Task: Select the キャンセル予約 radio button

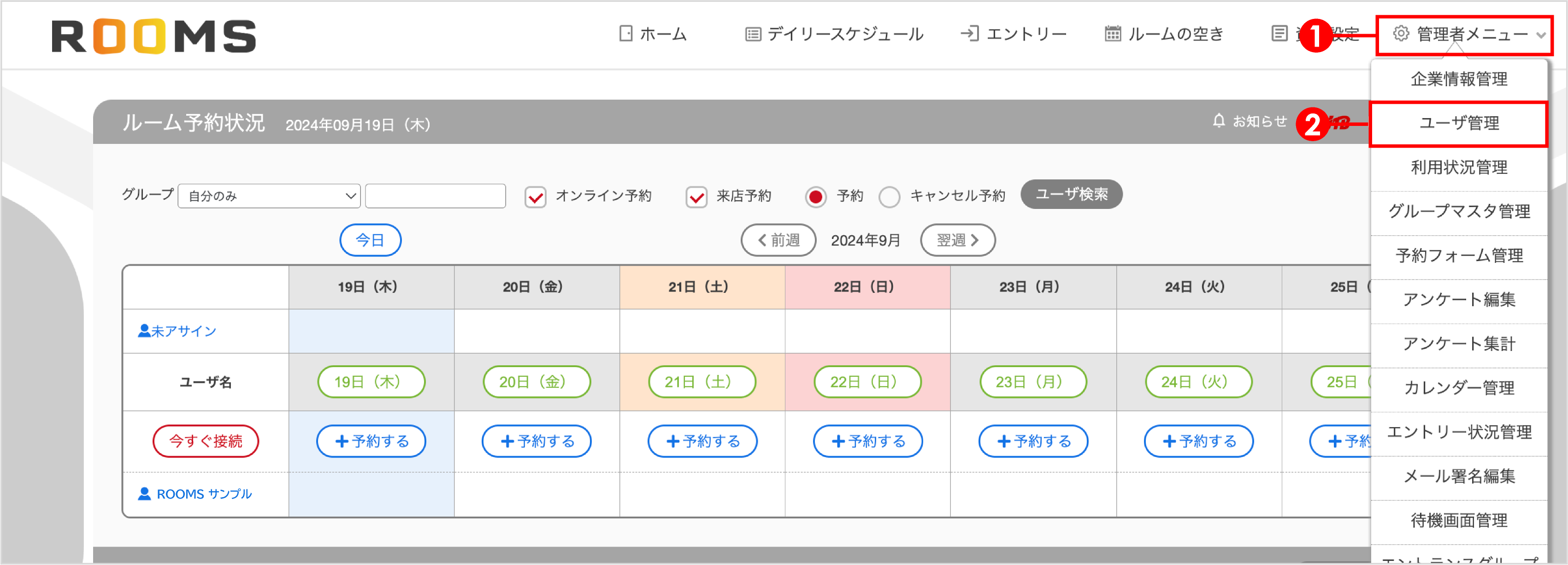Action: tap(889, 196)
